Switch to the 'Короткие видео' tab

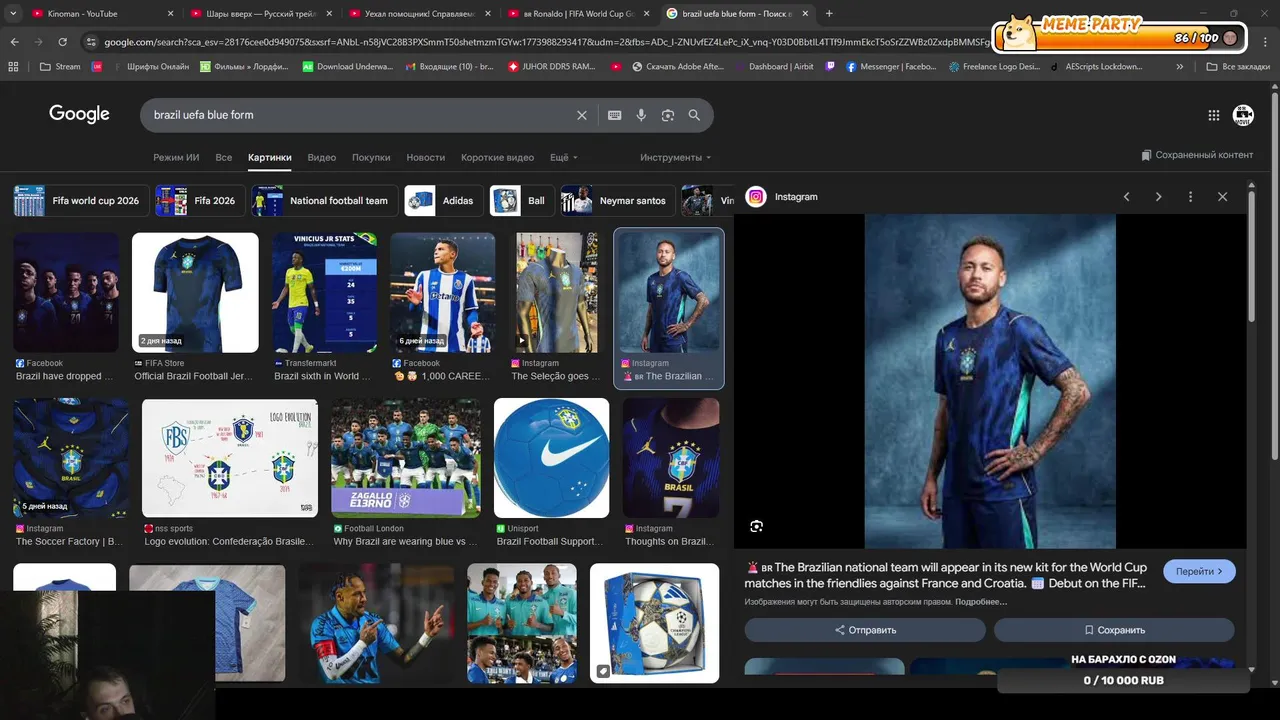click(x=497, y=158)
